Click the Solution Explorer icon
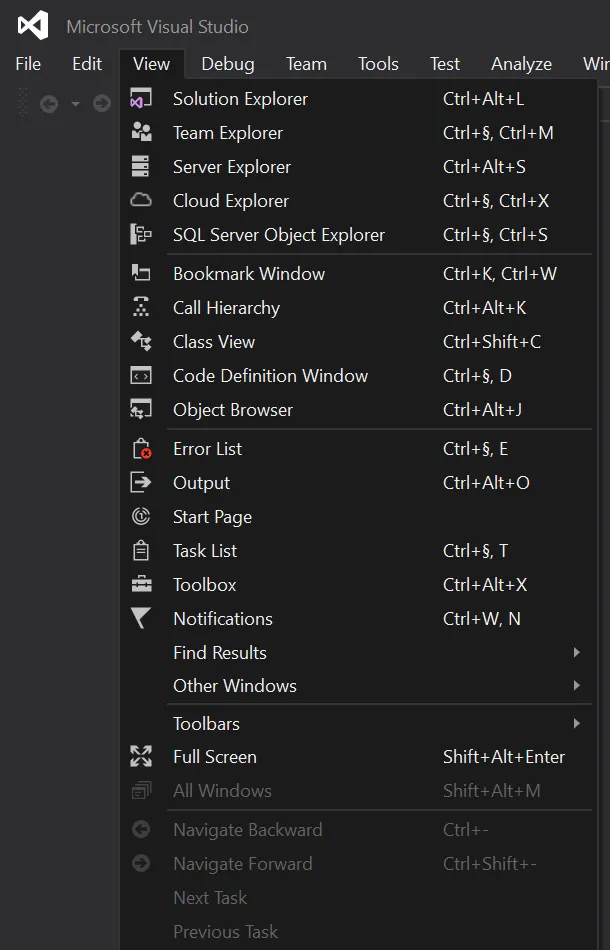This screenshot has width=610, height=950. coord(141,99)
